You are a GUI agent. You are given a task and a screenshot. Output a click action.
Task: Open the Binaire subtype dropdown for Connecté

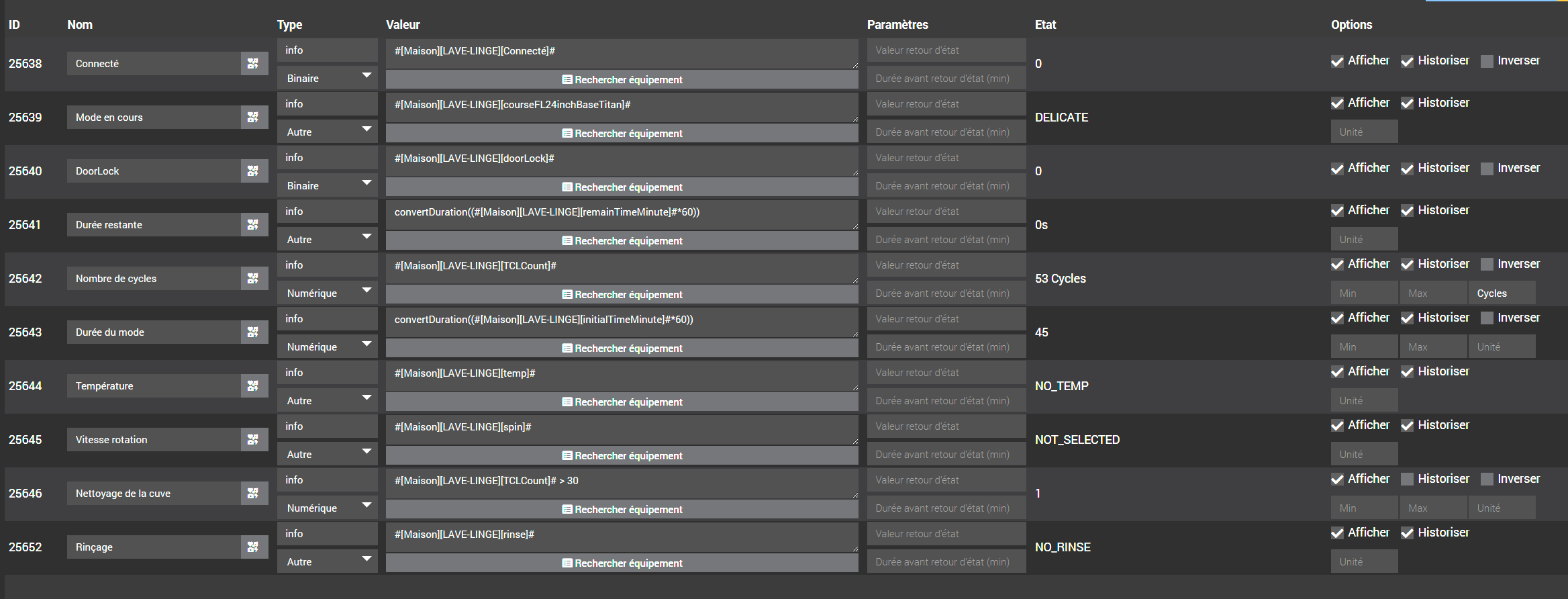point(327,79)
